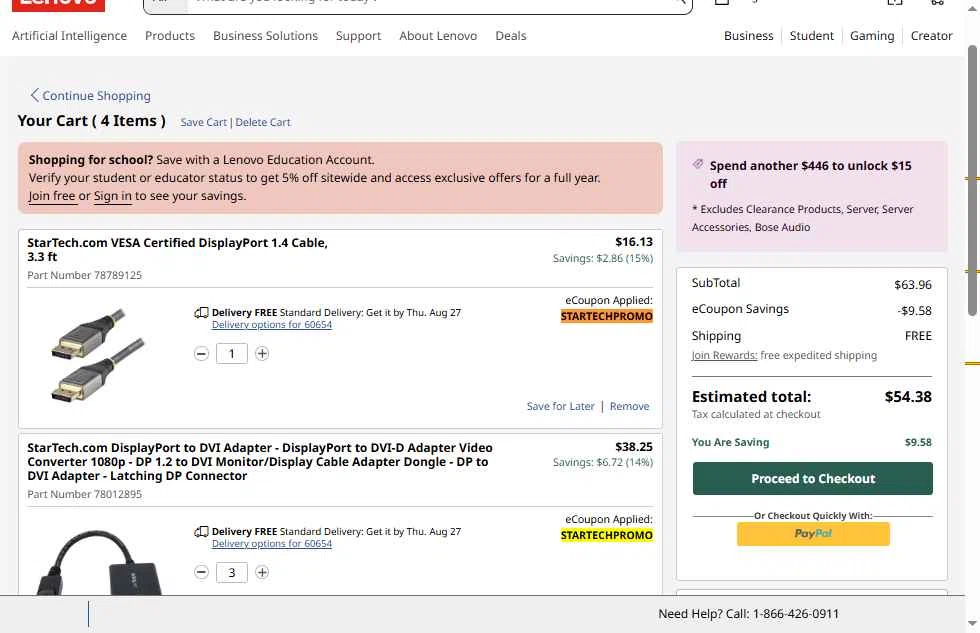
Task: Click the SubTotal $63.96 value
Action: [913, 285]
